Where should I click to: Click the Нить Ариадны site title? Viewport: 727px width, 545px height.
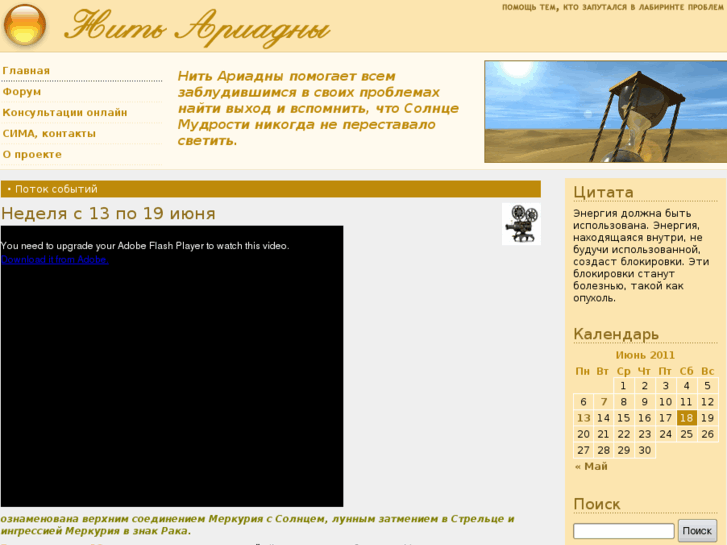tap(198, 28)
